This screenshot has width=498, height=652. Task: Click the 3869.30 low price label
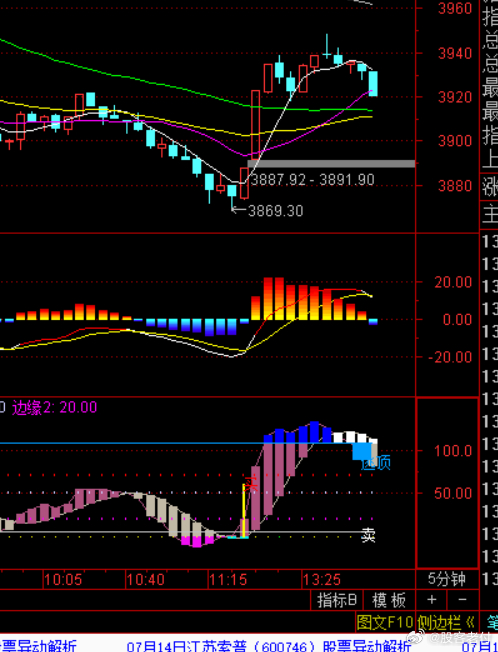click(276, 211)
